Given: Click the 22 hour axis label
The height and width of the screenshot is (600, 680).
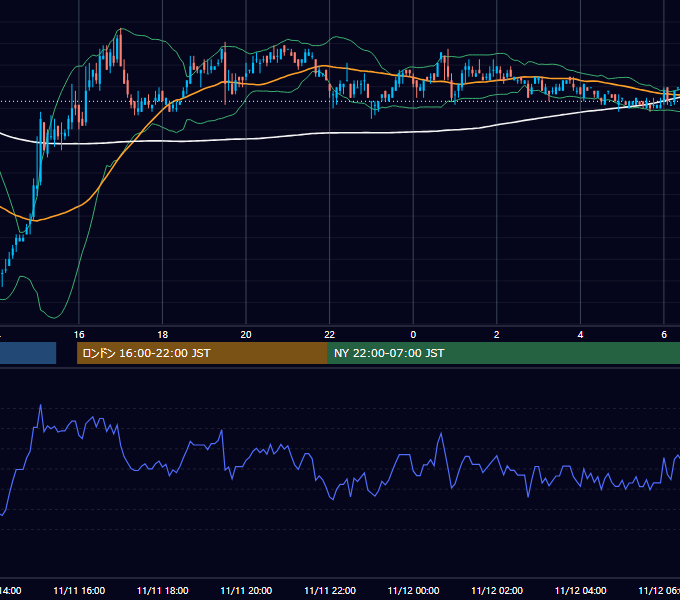Looking at the screenshot, I should point(330,335).
